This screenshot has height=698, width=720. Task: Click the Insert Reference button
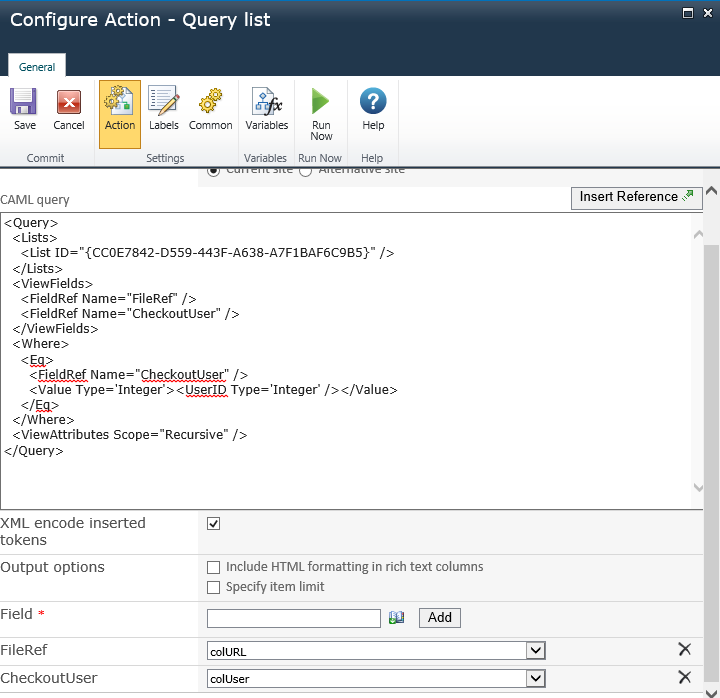[636, 197]
